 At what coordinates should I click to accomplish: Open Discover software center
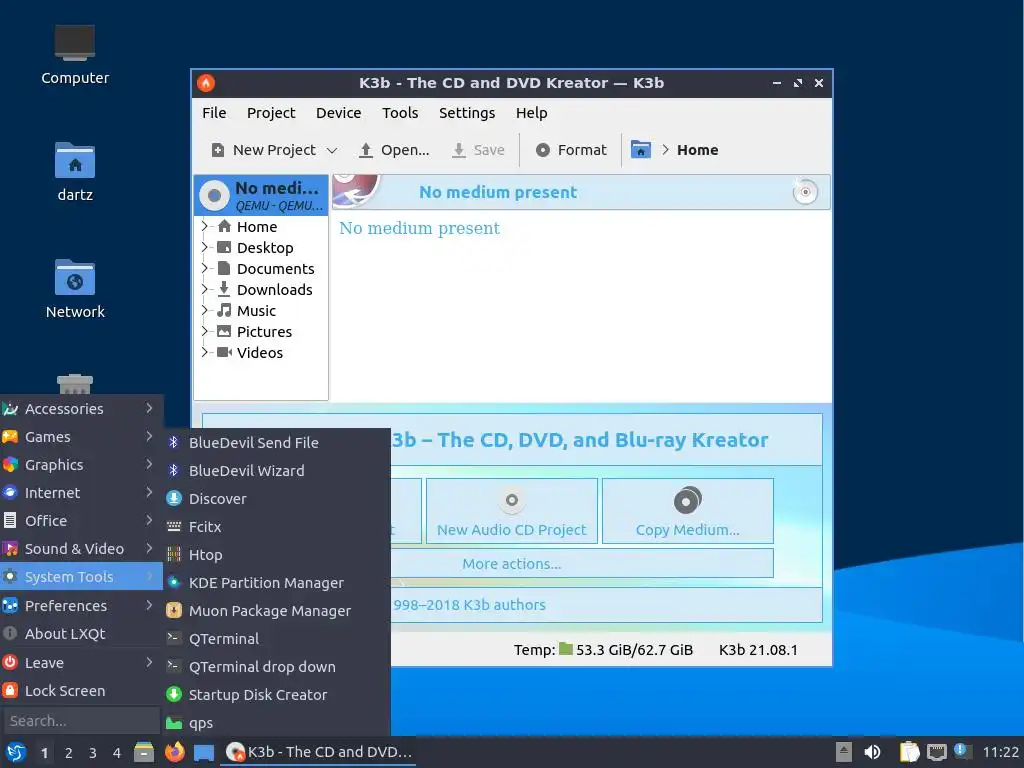point(276,498)
